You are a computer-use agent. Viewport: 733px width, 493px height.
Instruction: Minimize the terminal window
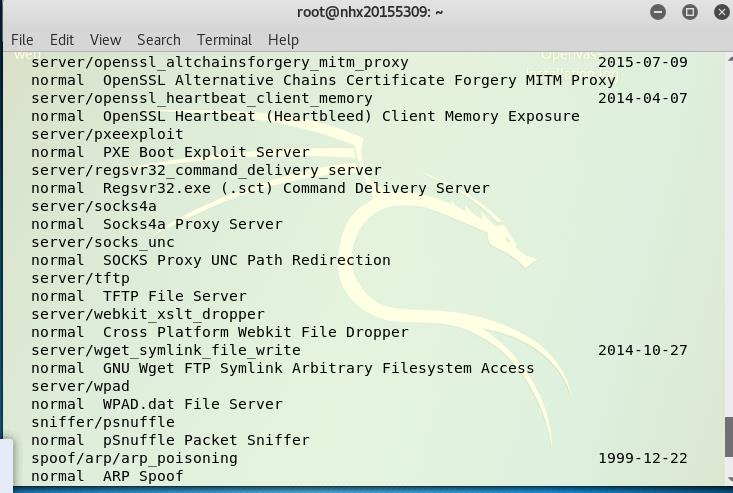point(658,12)
